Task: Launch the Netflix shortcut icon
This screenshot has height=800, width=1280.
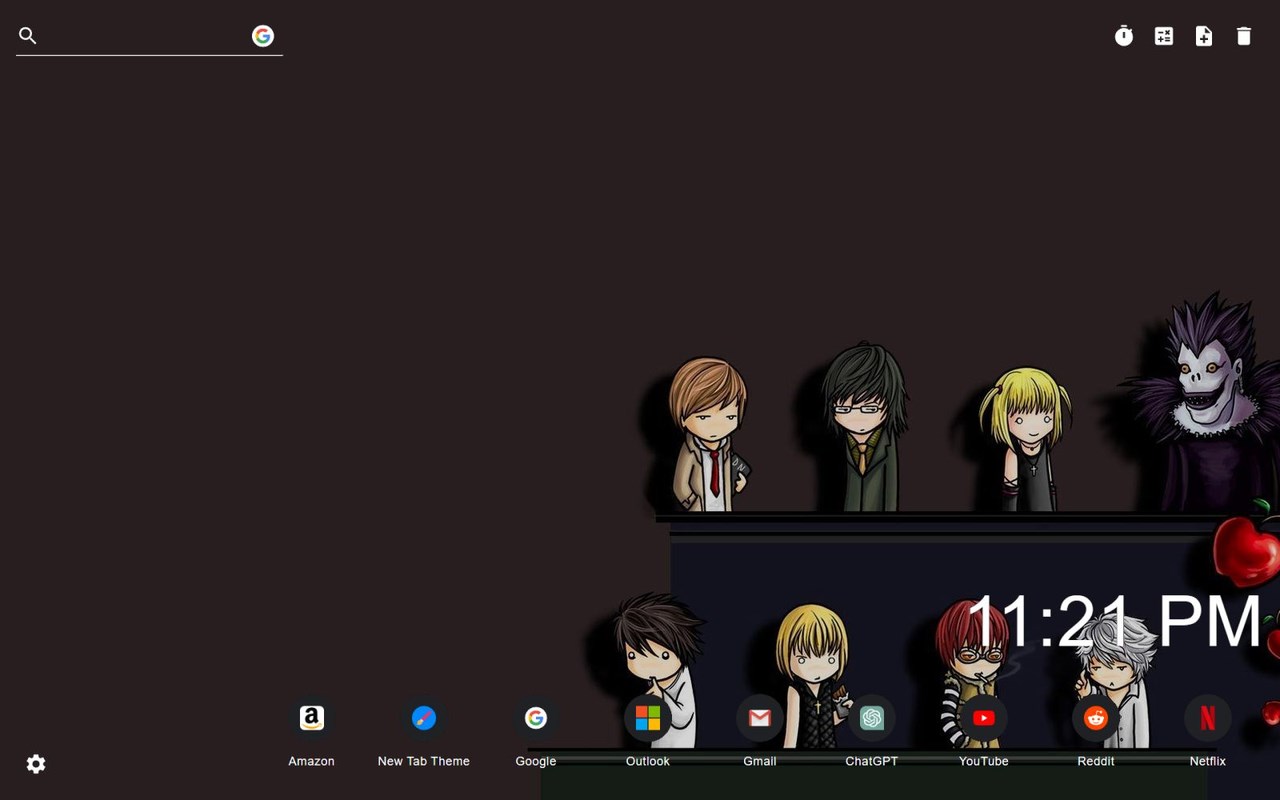Action: [x=1208, y=718]
